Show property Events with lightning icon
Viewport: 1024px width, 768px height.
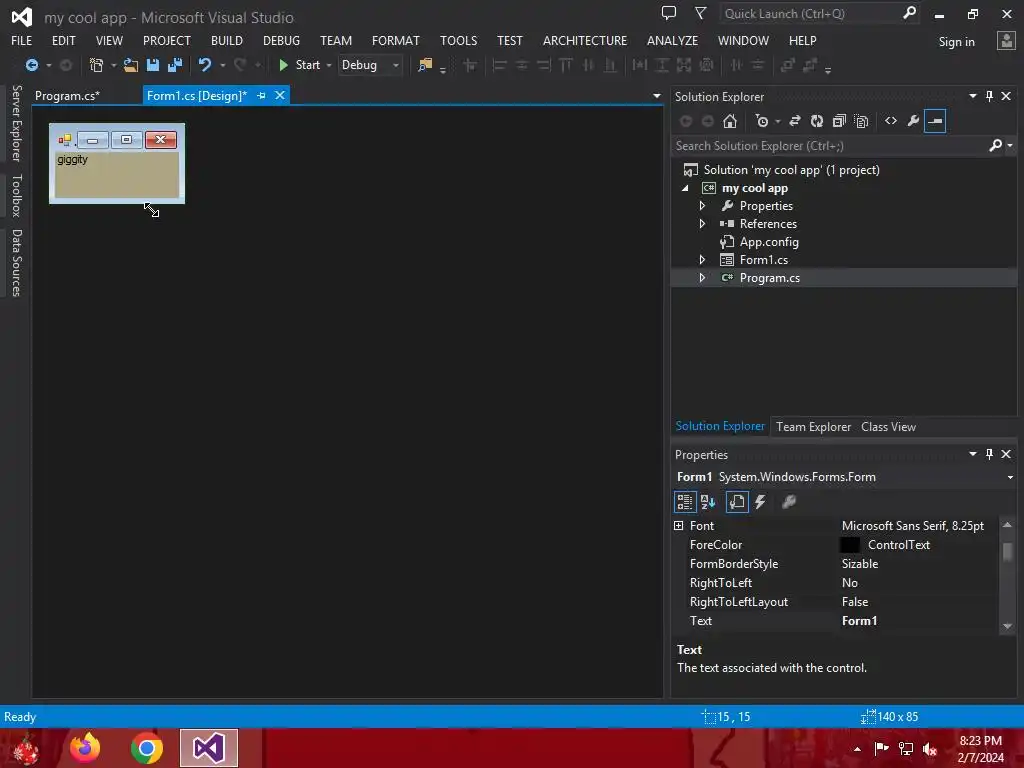point(760,502)
